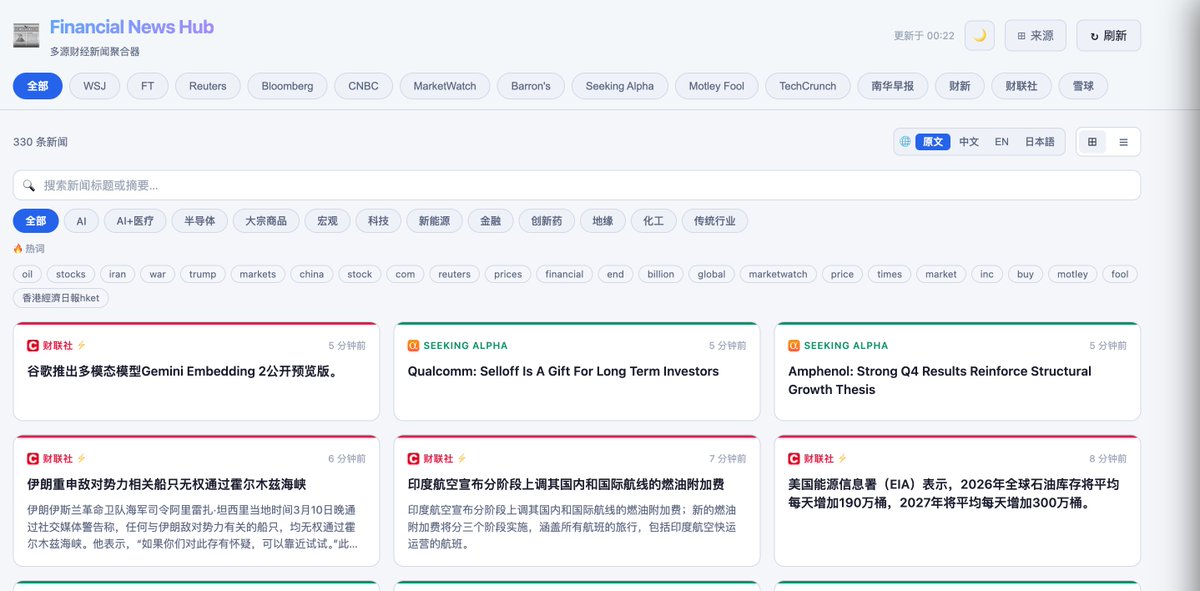Filter by 科技 category
Image resolution: width=1200 pixels, height=591 pixels.
tap(378, 221)
